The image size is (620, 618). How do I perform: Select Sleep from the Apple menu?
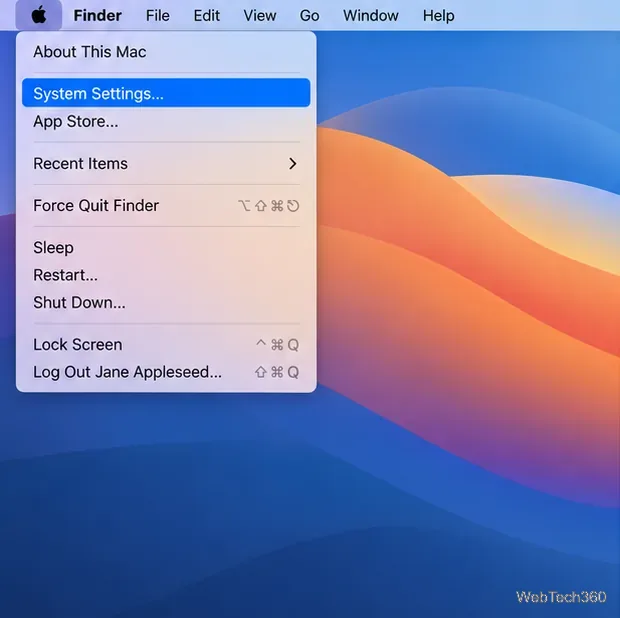(x=166, y=248)
